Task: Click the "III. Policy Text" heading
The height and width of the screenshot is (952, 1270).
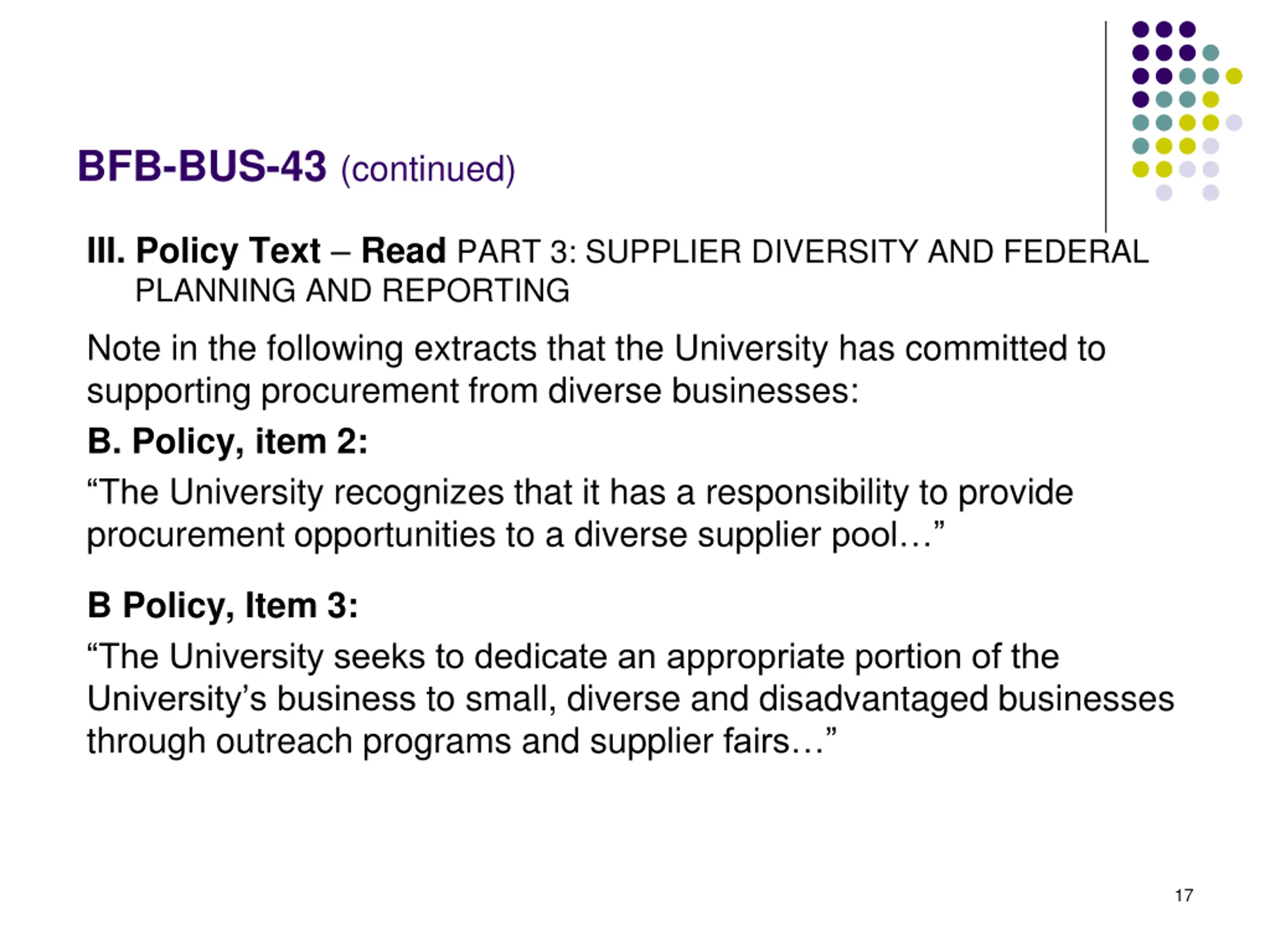Action: point(203,251)
